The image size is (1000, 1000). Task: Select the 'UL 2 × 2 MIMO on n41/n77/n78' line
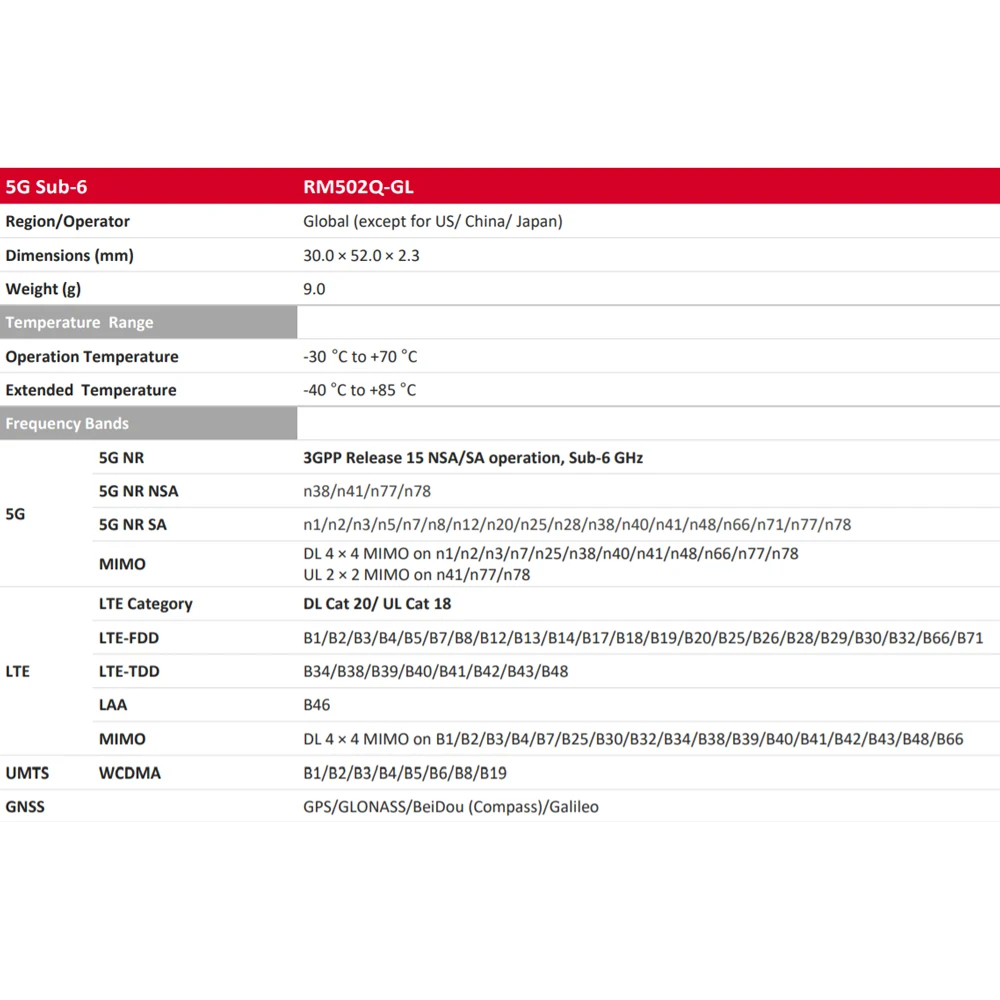point(416,575)
